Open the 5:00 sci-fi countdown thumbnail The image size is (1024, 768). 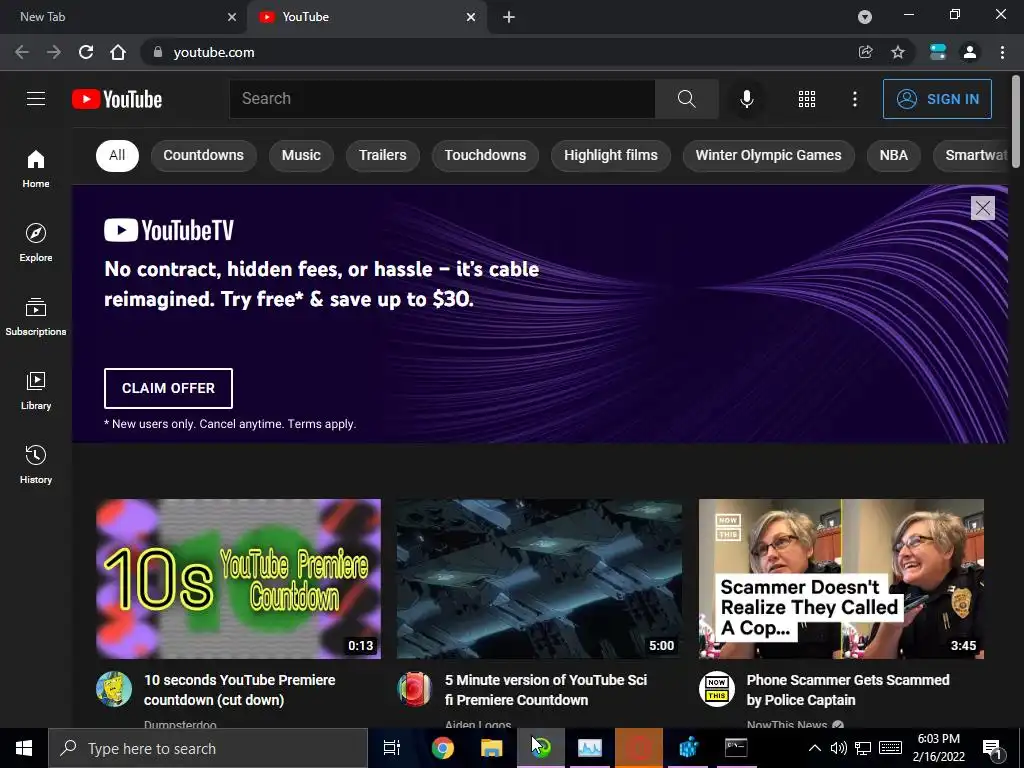(x=539, y=579)
